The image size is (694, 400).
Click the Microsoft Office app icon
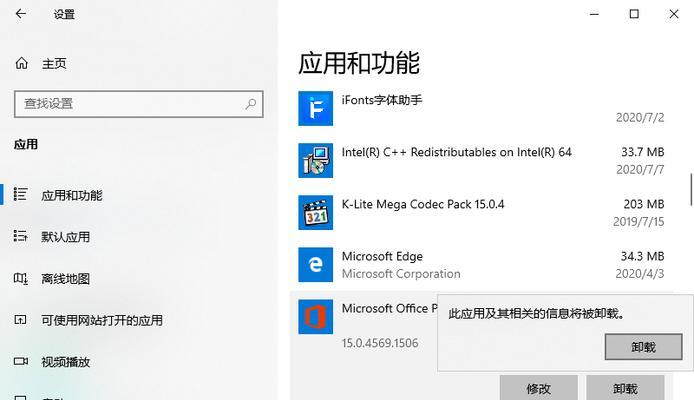coord(316,317)
